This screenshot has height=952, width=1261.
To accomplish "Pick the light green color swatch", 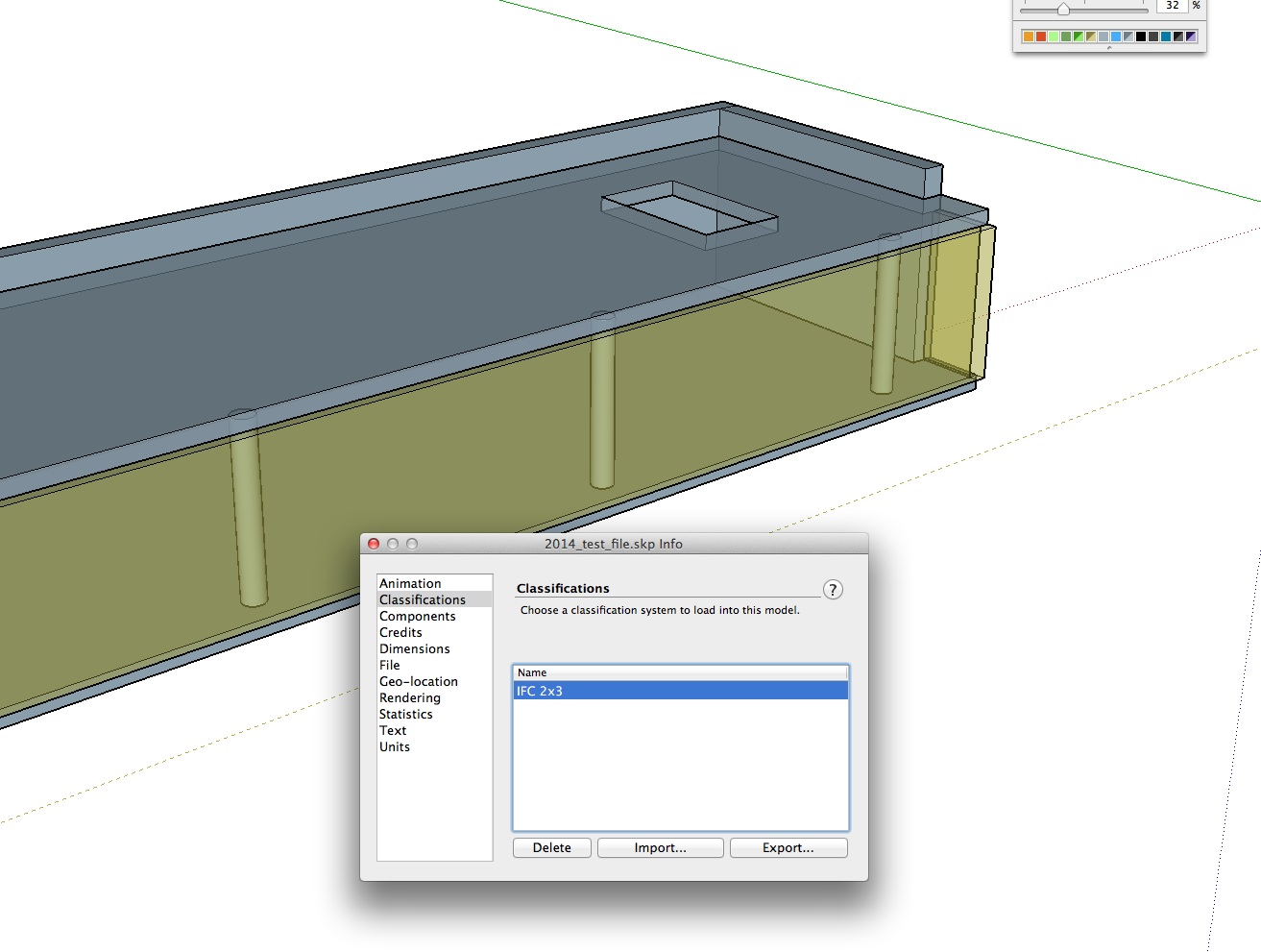I will click(x=1054, y=37).
